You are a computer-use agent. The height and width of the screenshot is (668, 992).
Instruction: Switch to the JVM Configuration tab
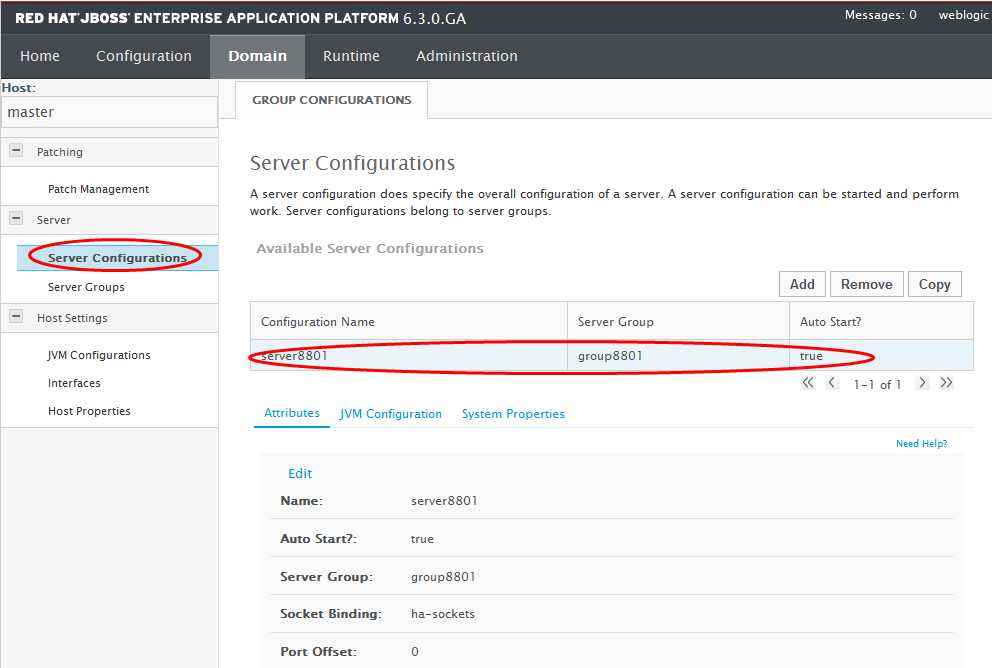pos(391,414)
